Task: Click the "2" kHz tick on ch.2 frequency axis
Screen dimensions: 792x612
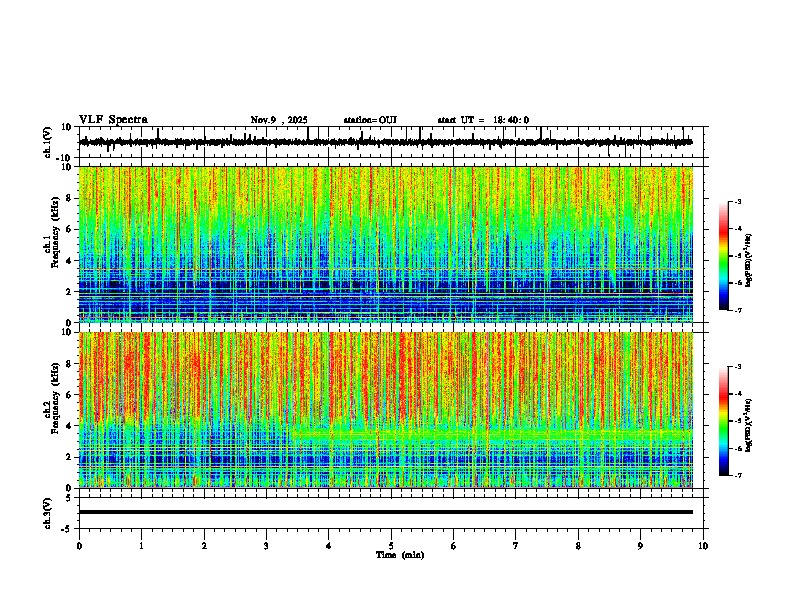Action: click(70, 457)
